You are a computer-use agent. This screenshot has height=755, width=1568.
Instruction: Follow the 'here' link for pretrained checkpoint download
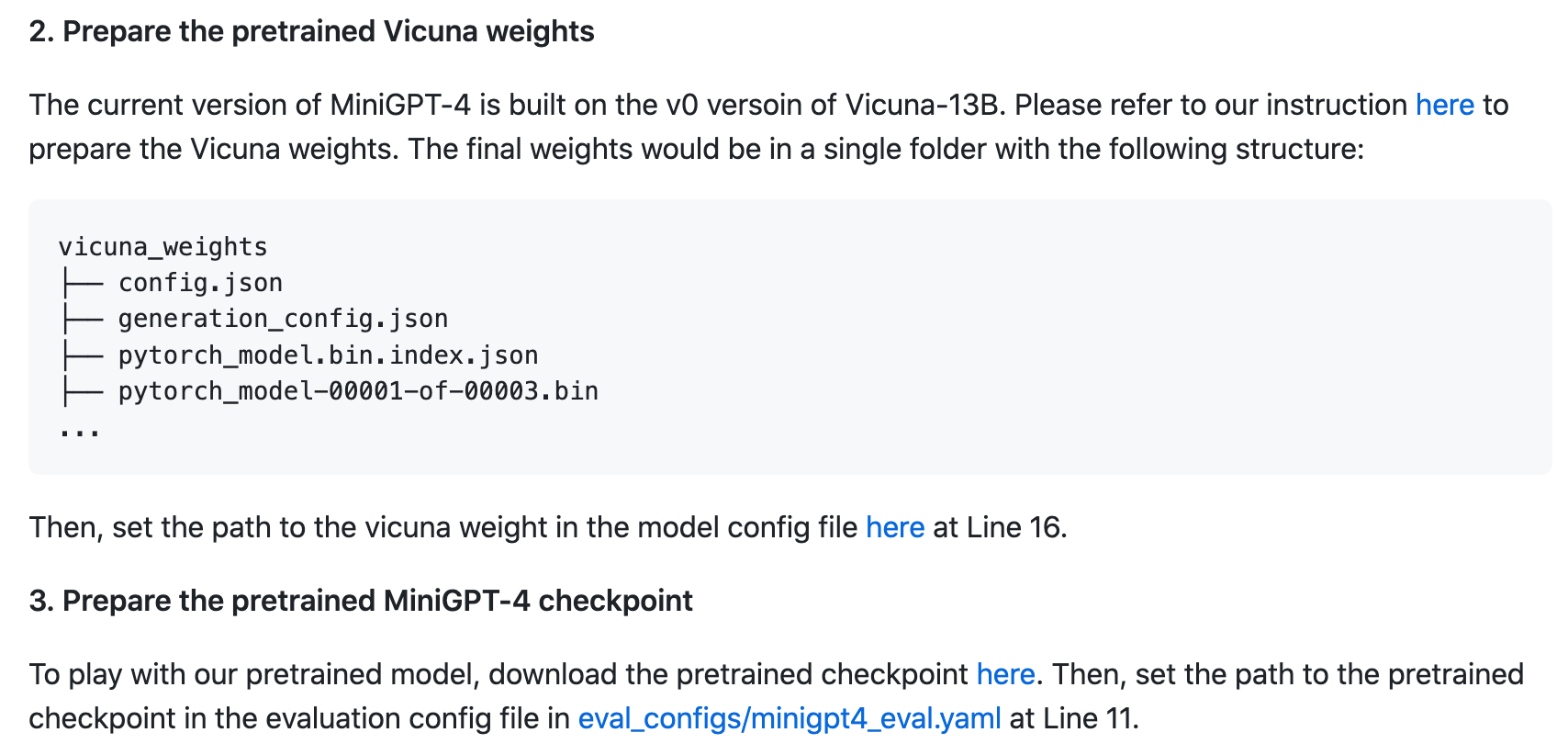tap(1005, 674)
